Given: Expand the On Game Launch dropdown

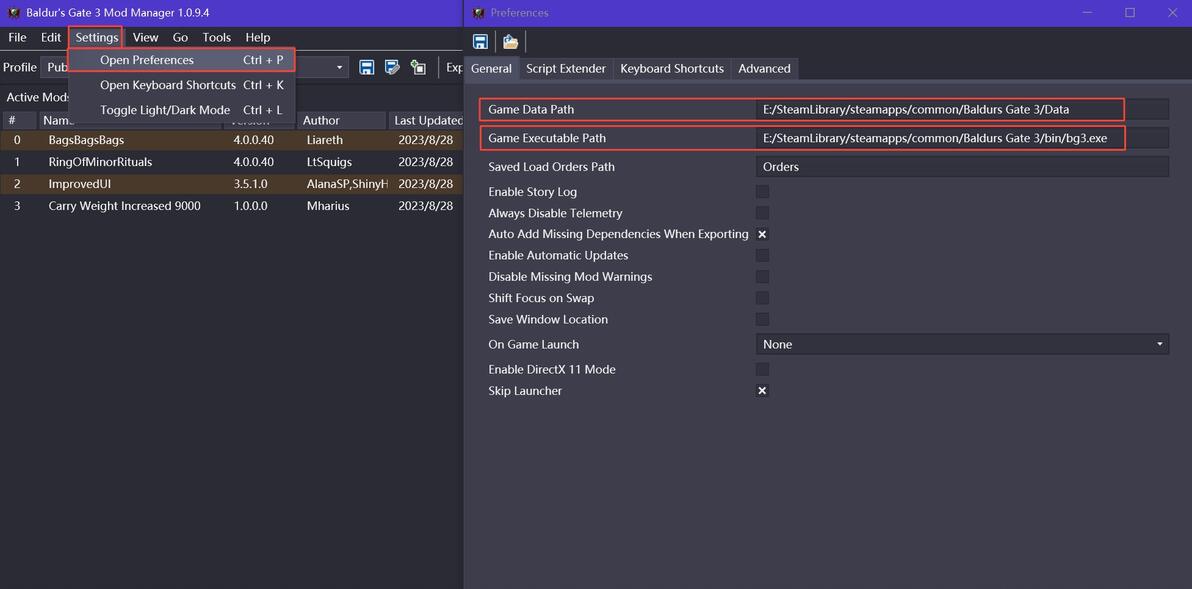Looking at the screenshot, I should click(x=1159, y=344).
